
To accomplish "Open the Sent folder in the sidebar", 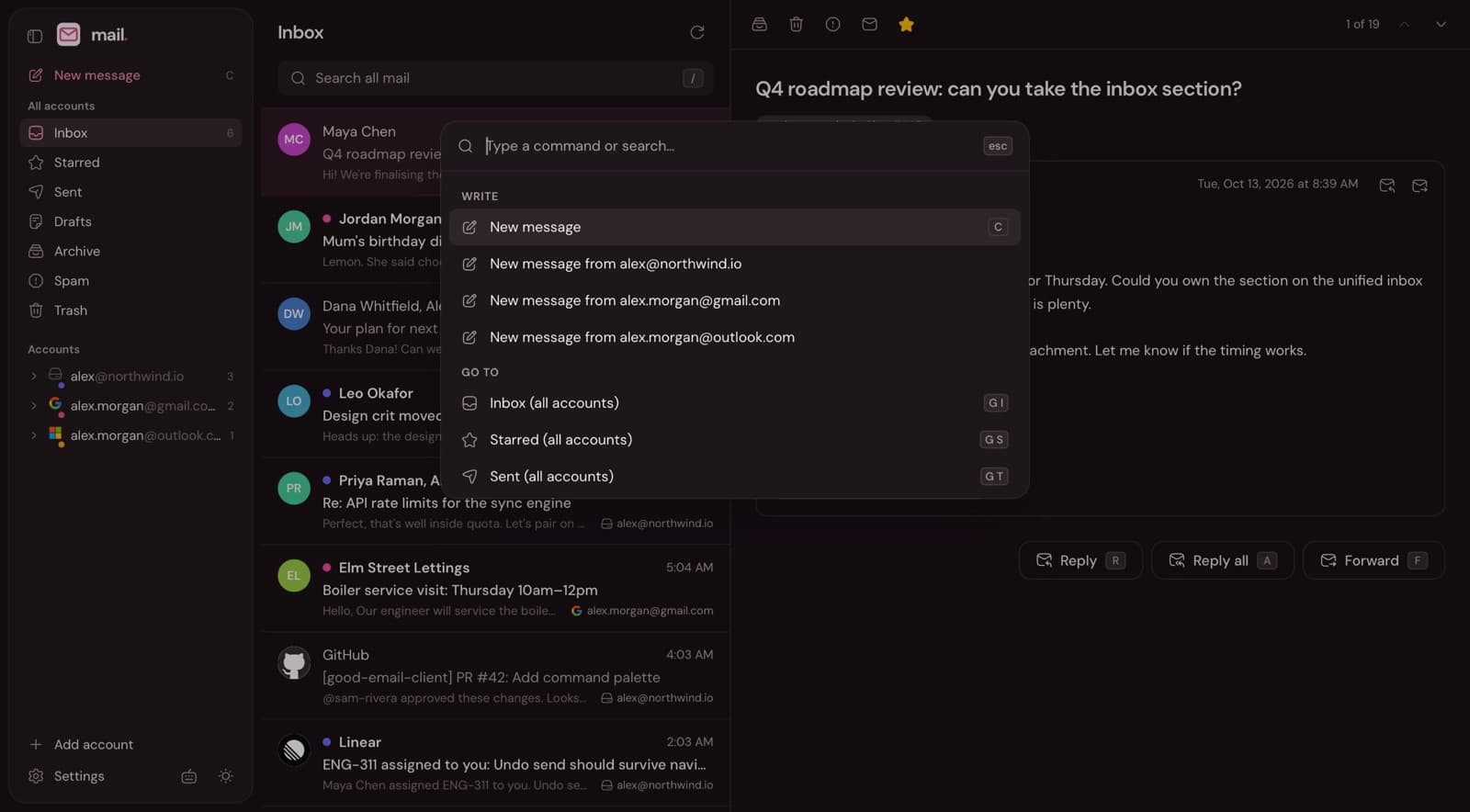I will (x=130, y=192).
